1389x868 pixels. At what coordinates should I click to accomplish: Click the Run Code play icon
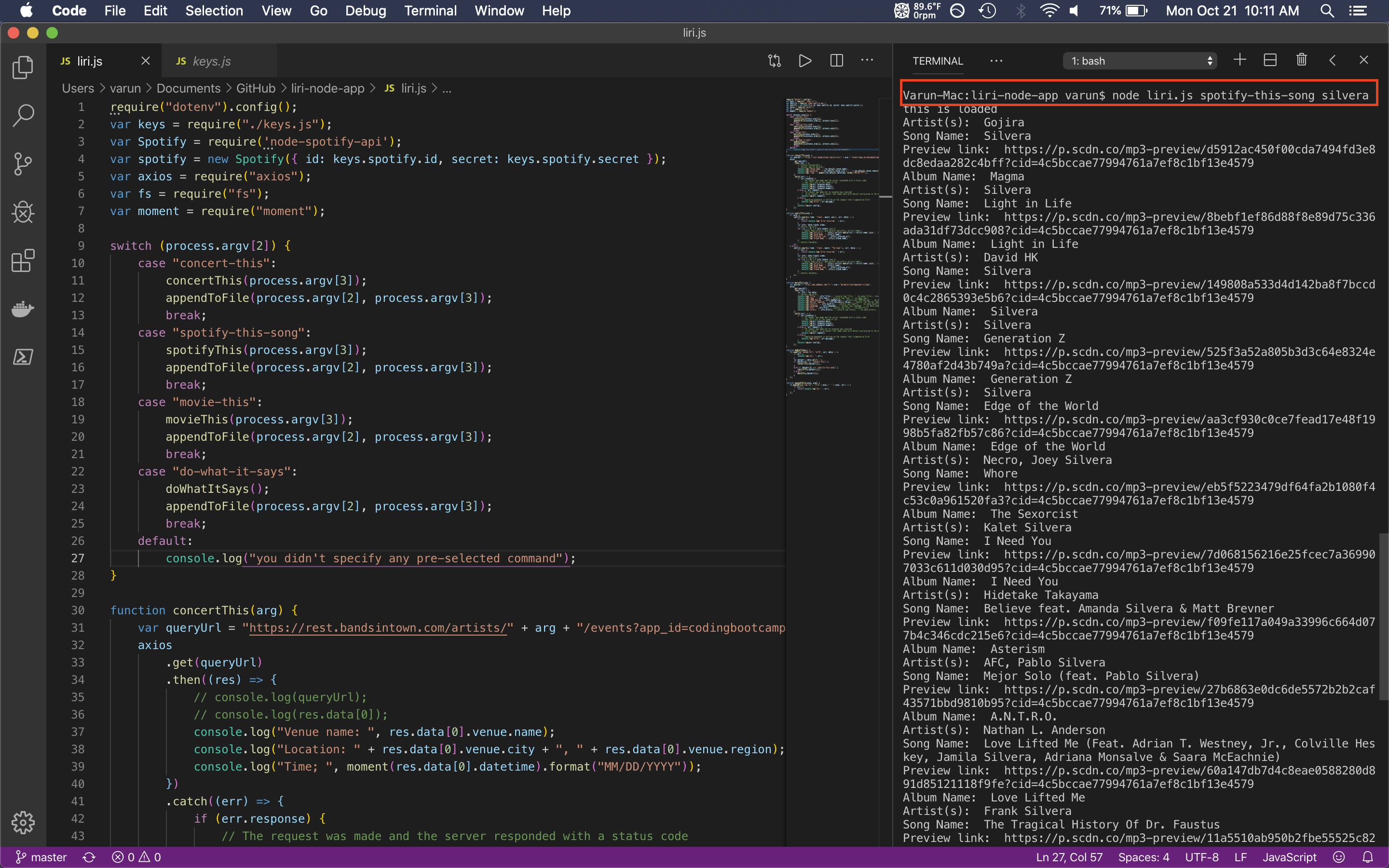804,61
